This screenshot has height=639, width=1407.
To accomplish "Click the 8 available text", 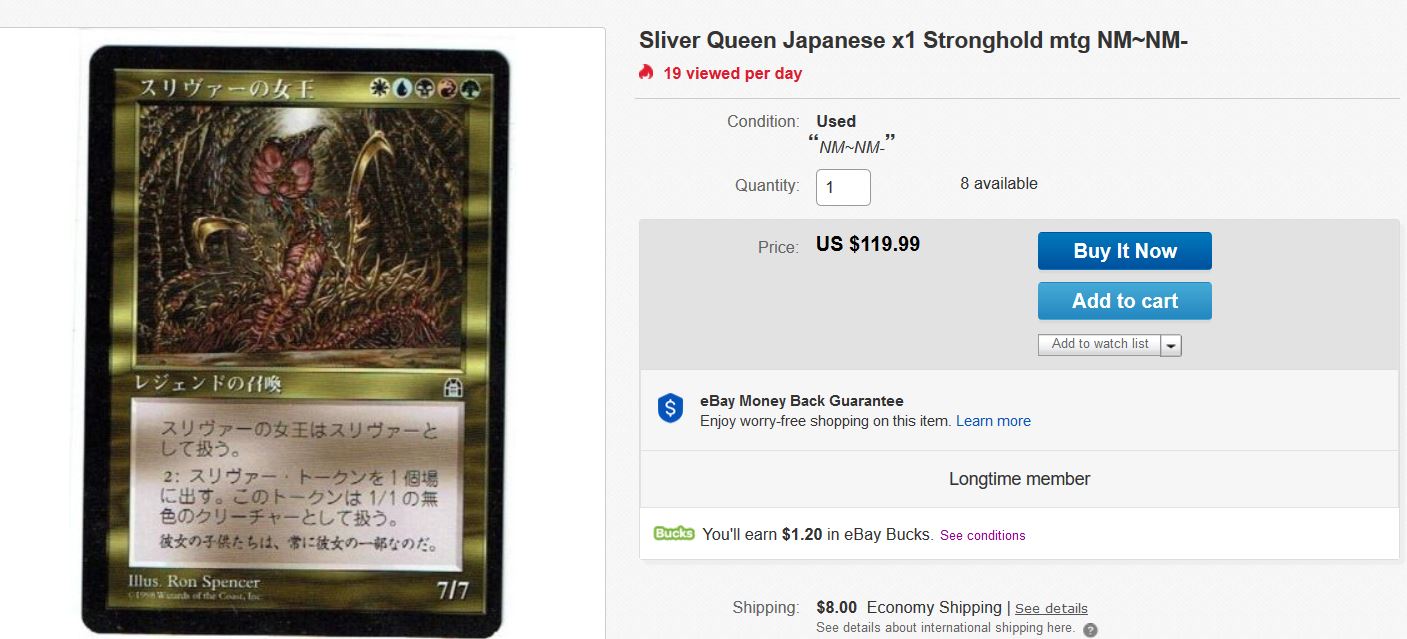I will (998, 184).
